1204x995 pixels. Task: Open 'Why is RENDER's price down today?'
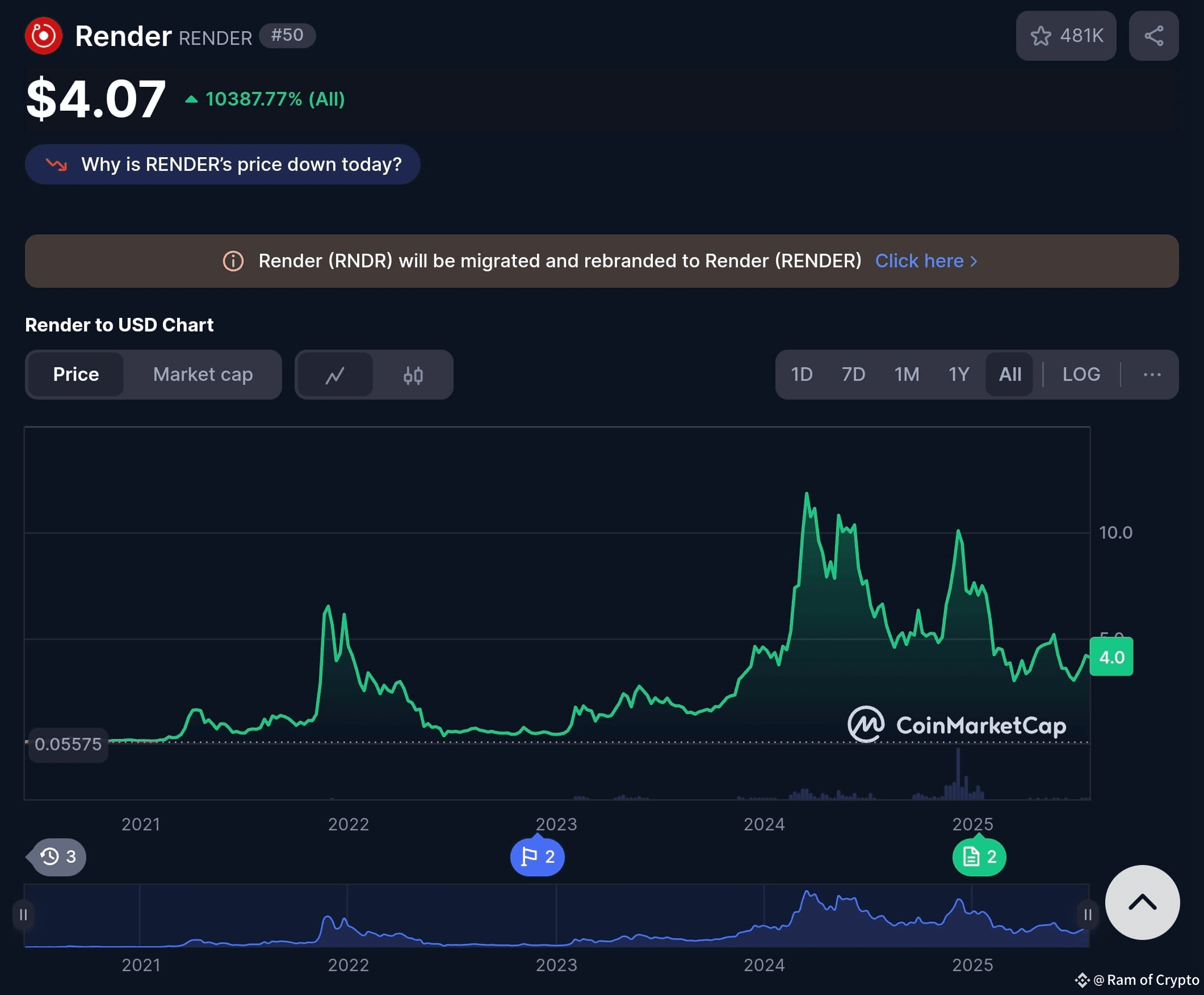(223, 165)
